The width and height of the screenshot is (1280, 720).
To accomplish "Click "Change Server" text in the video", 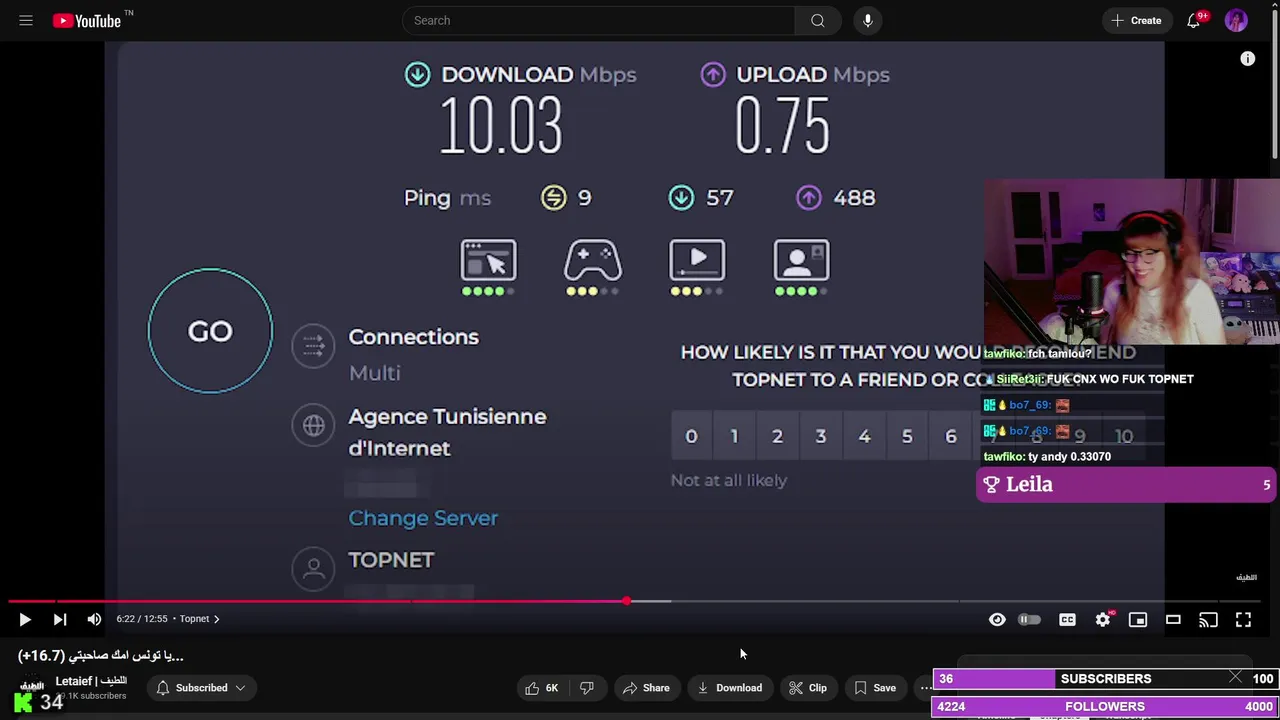I will click(423, 518).
